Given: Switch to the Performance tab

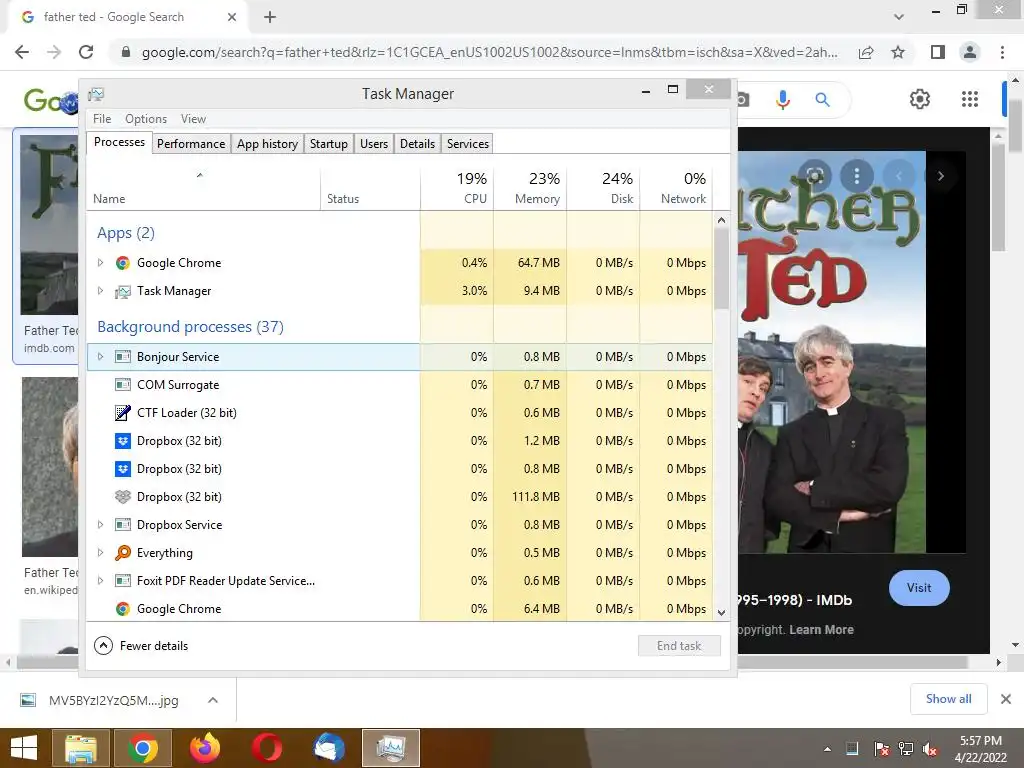Looking at the screenshot, I should coord(191,144).
